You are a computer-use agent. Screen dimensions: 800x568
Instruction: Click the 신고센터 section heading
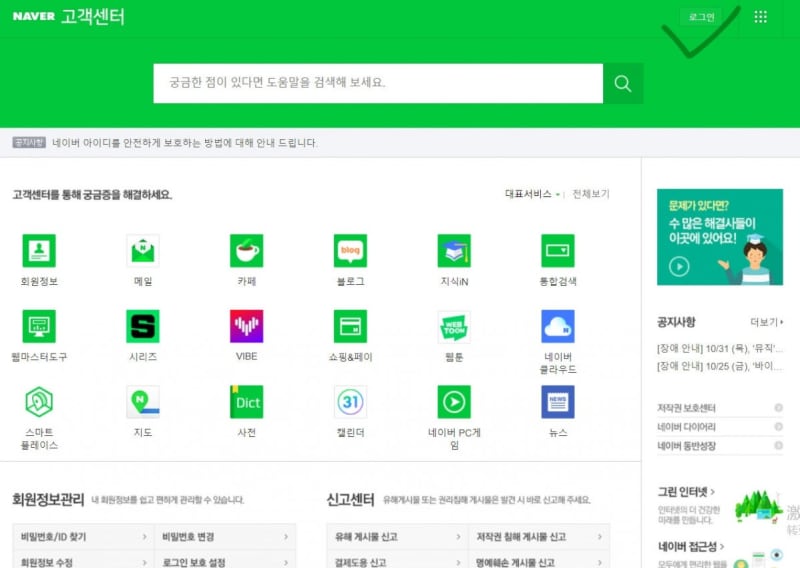click(x=351, y=499)
